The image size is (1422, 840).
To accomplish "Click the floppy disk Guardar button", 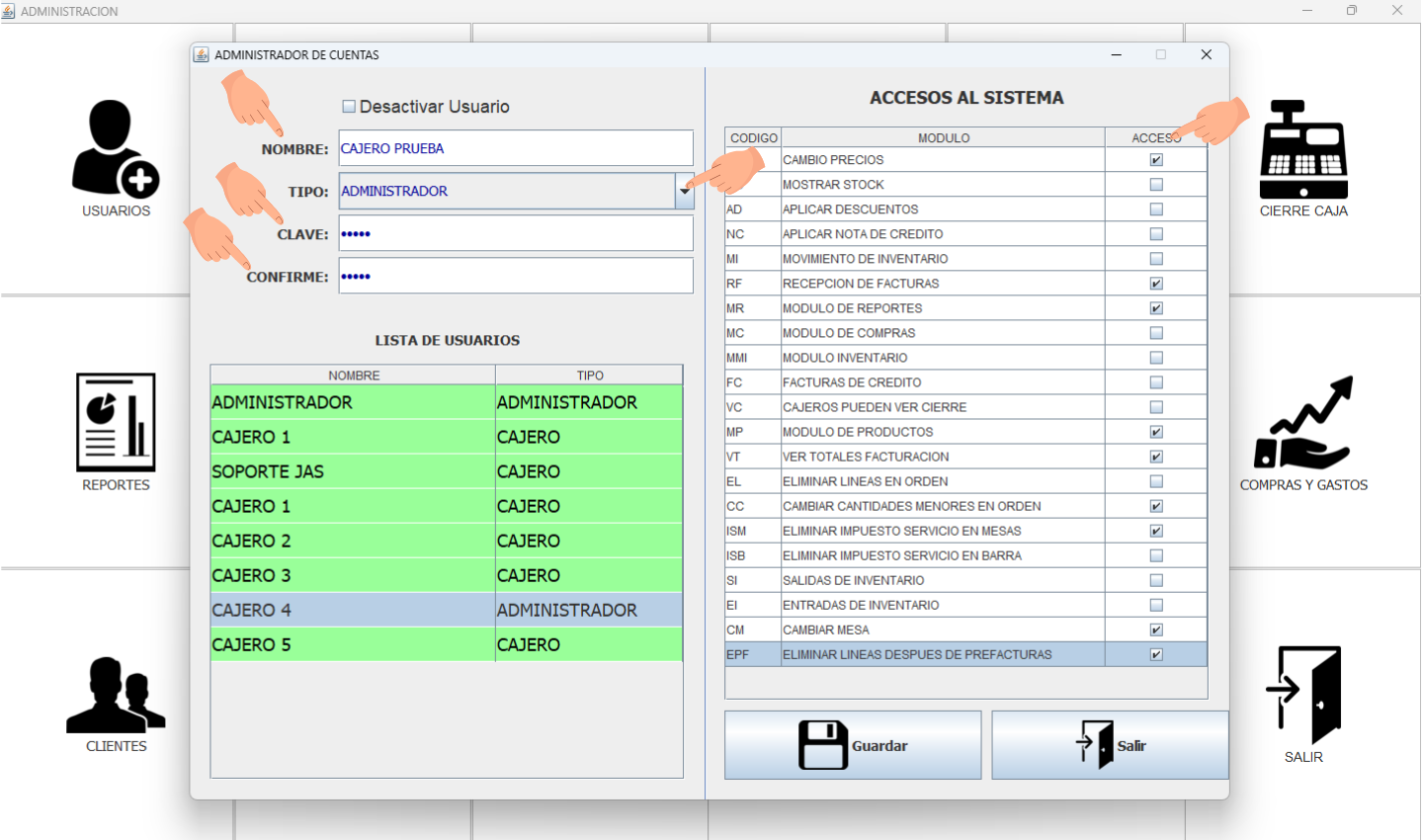I will coord(852,745).
